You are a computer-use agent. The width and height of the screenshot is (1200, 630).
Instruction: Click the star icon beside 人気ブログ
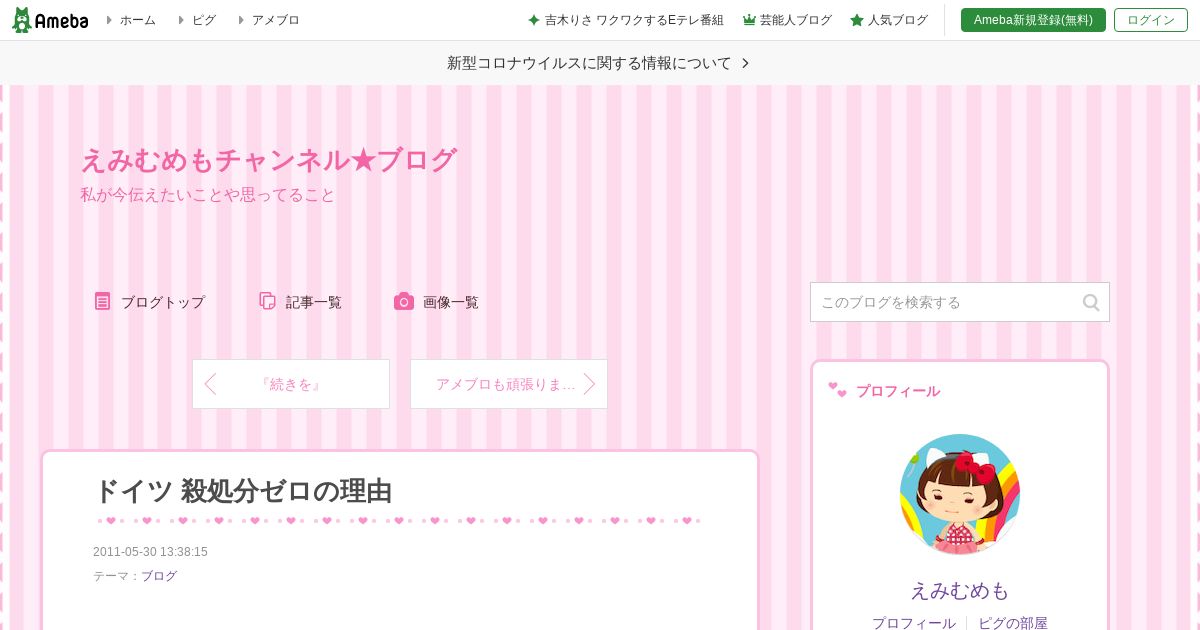coord(857,20)
